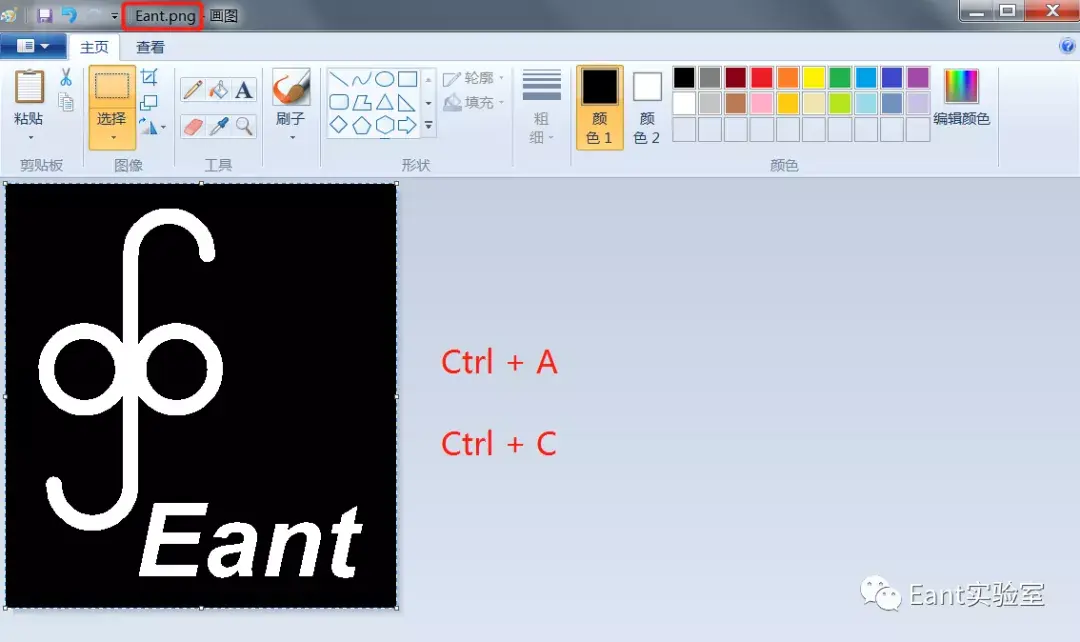Pick the orange color swatch

point(788,77)
